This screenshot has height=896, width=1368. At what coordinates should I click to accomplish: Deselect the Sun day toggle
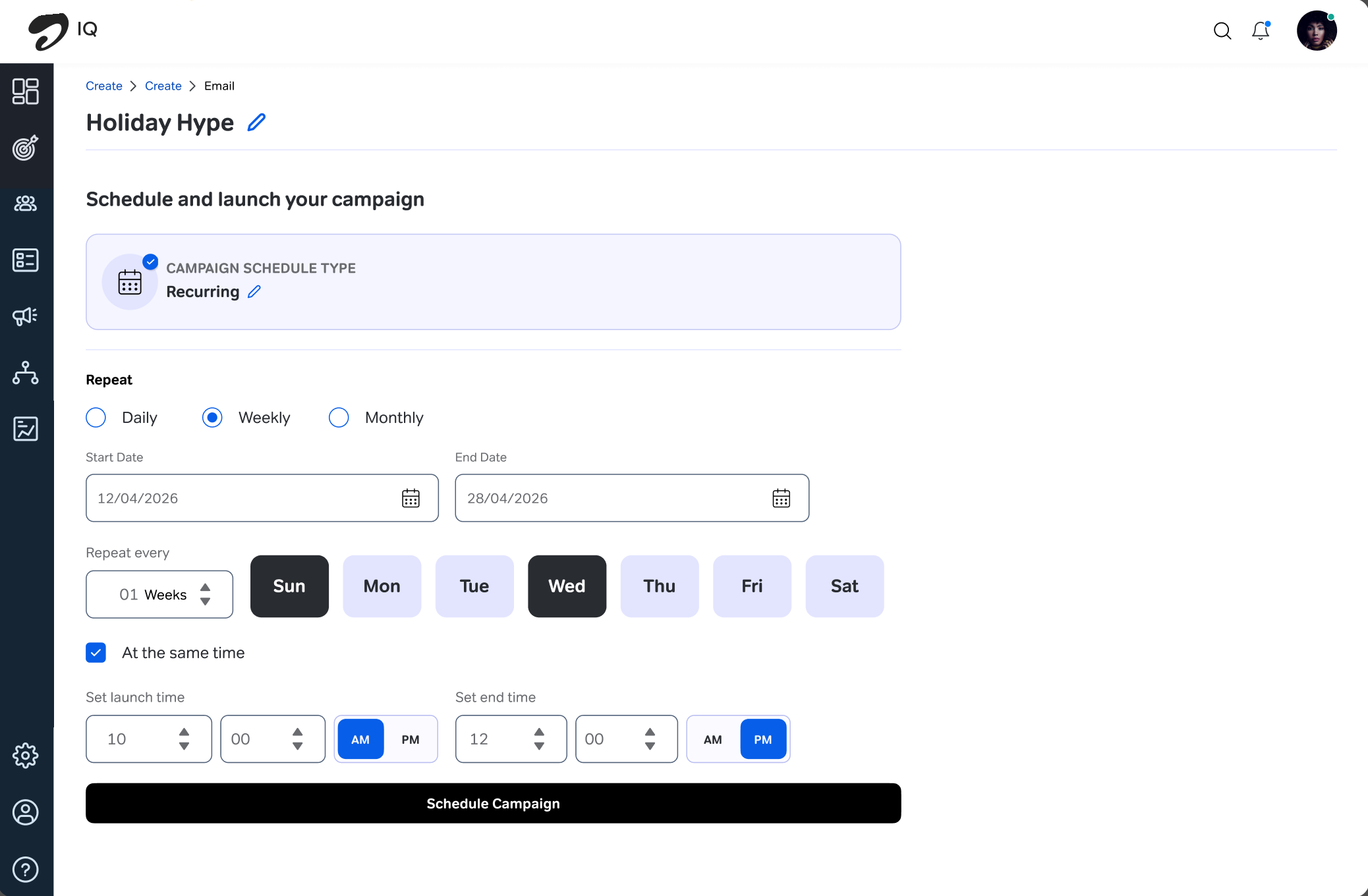pos(289,586)
